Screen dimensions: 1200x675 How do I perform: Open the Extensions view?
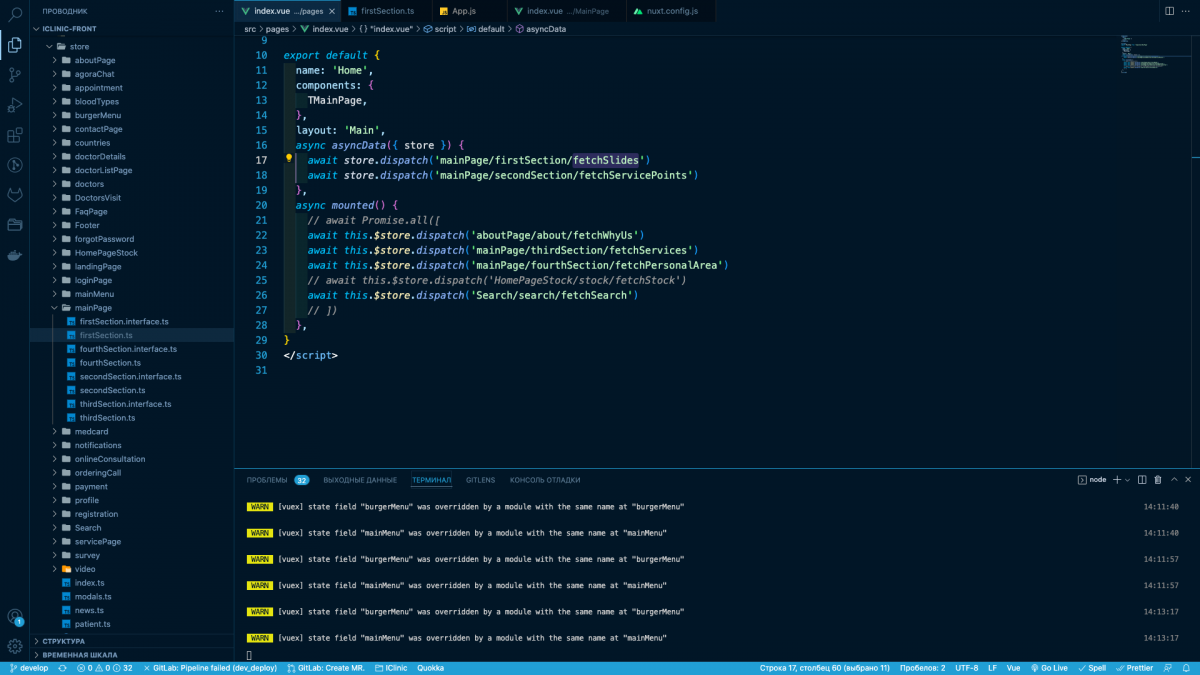click(x=15, y=135)
